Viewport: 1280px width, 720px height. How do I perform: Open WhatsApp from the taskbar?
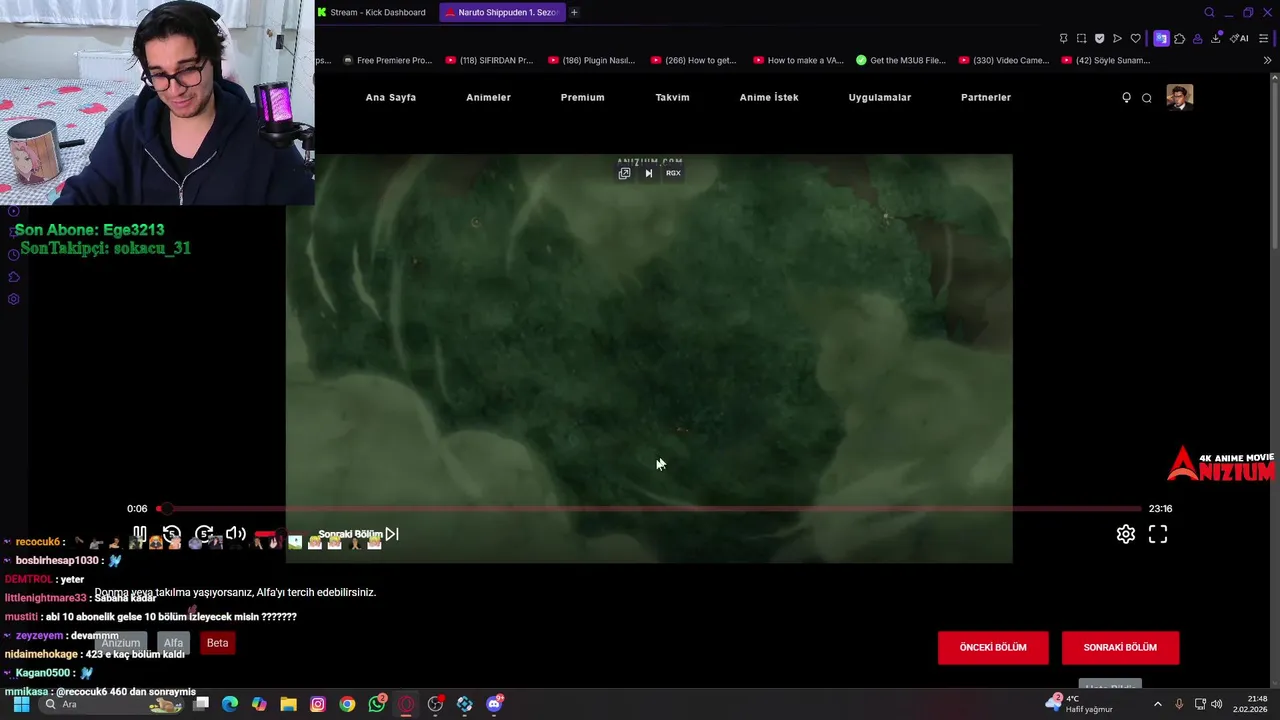pos(377,704)
